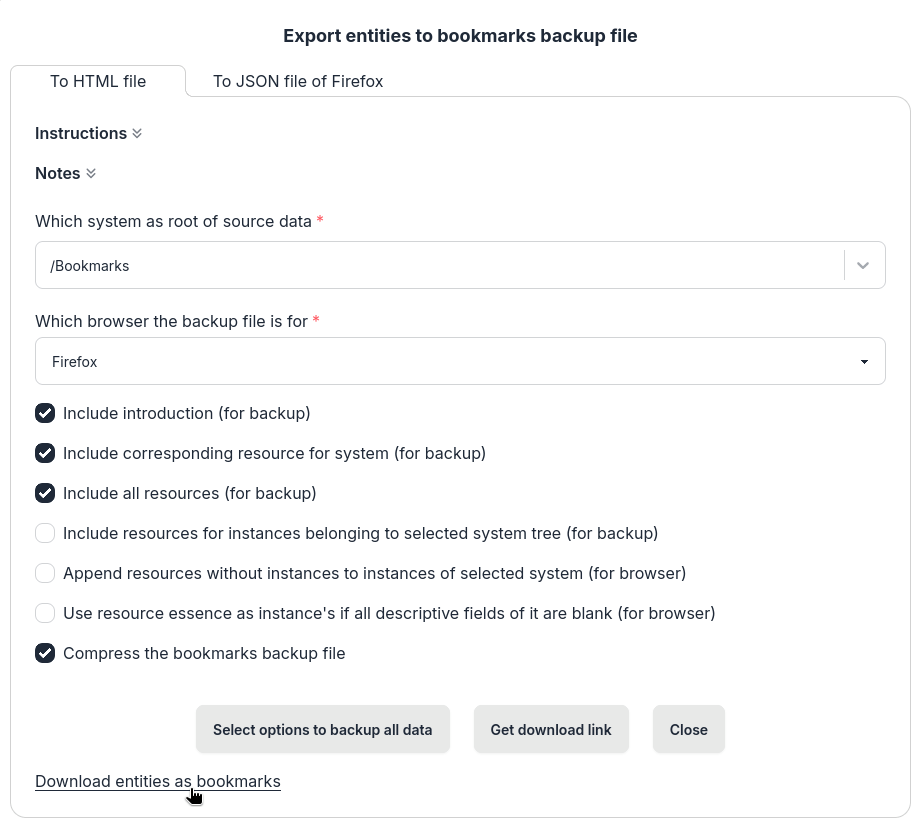The image size is (919, 828).
Task: Enable resources for instances in selected system tree
Action: coord(45,533)
